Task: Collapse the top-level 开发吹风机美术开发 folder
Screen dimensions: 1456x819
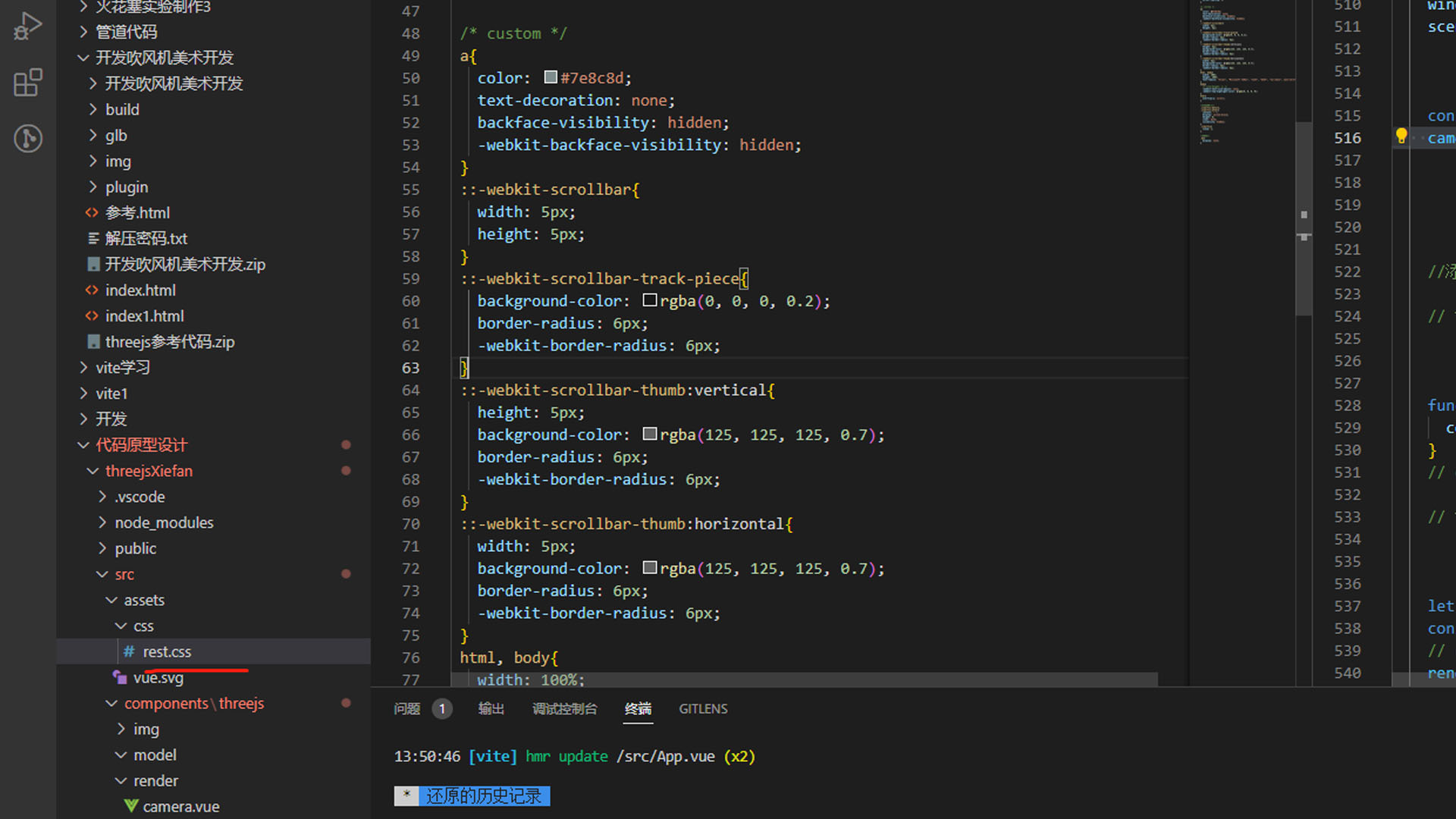Action: pos(83,58)
